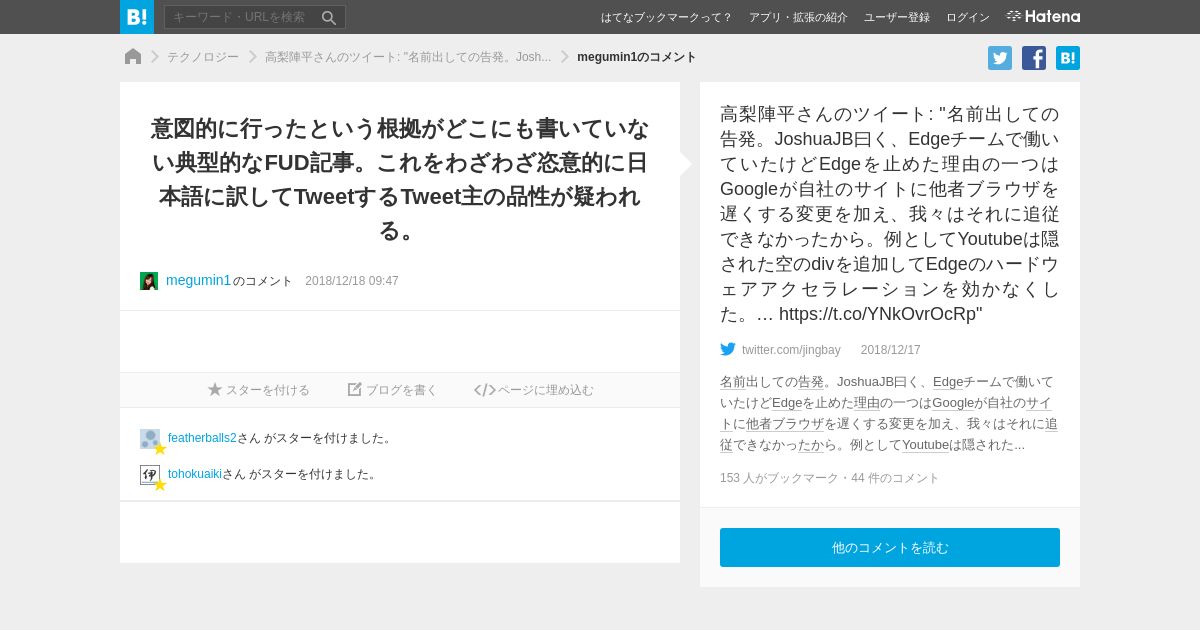Open tohokuaiki user link
This screenshot has width=1200, height=630.
(x=195, y=474)
